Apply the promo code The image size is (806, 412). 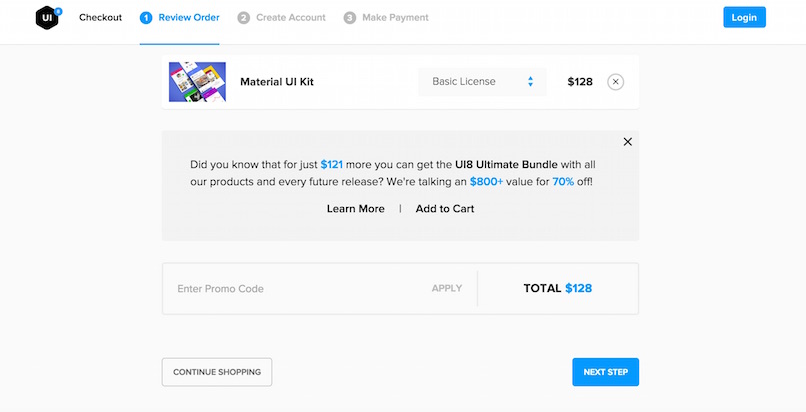click(447, 289)
